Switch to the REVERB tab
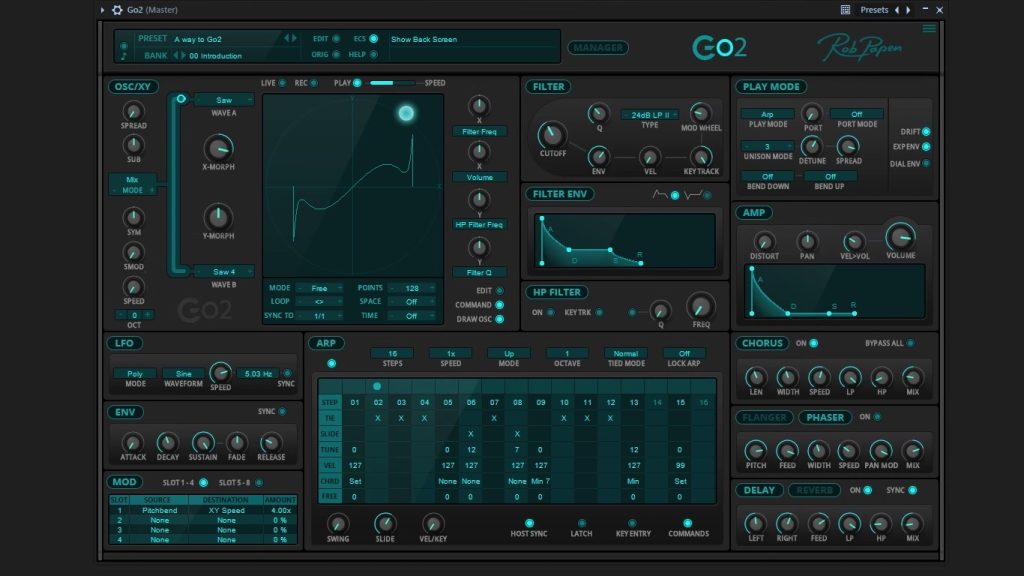Viewport: 1024px width, 576px height. coord(814,490)
